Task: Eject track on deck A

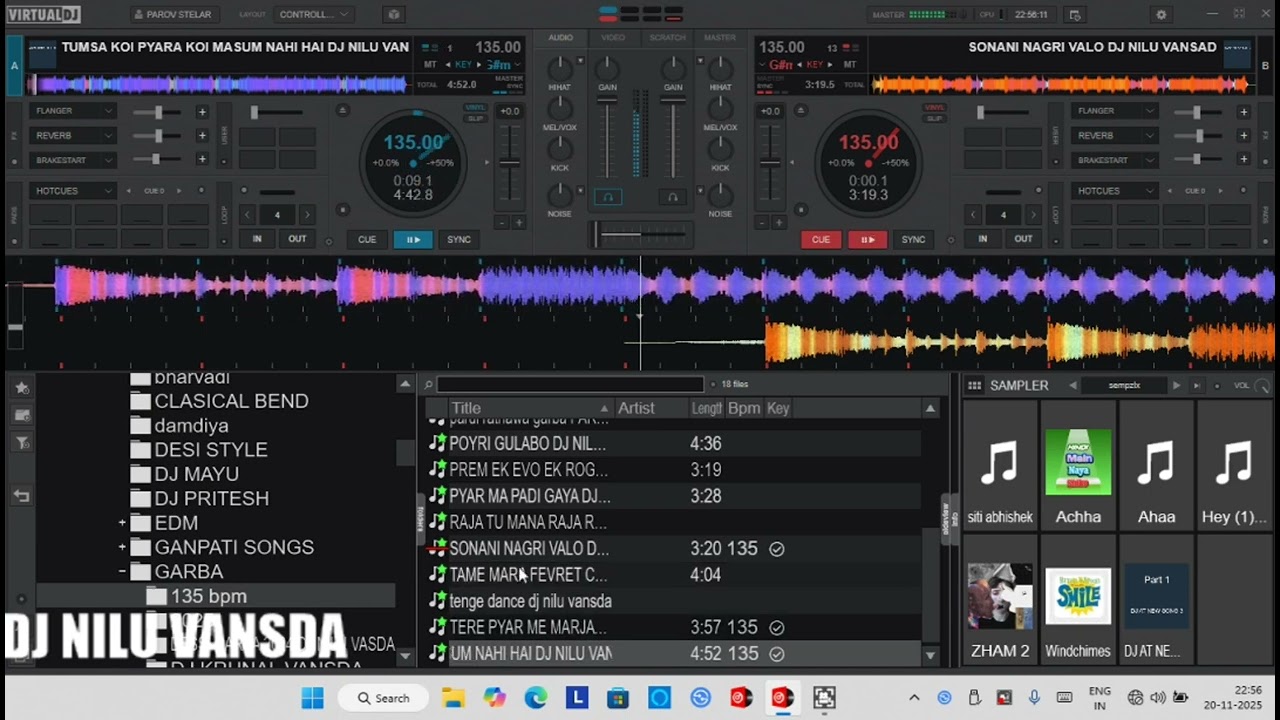Action: point(343,110)
